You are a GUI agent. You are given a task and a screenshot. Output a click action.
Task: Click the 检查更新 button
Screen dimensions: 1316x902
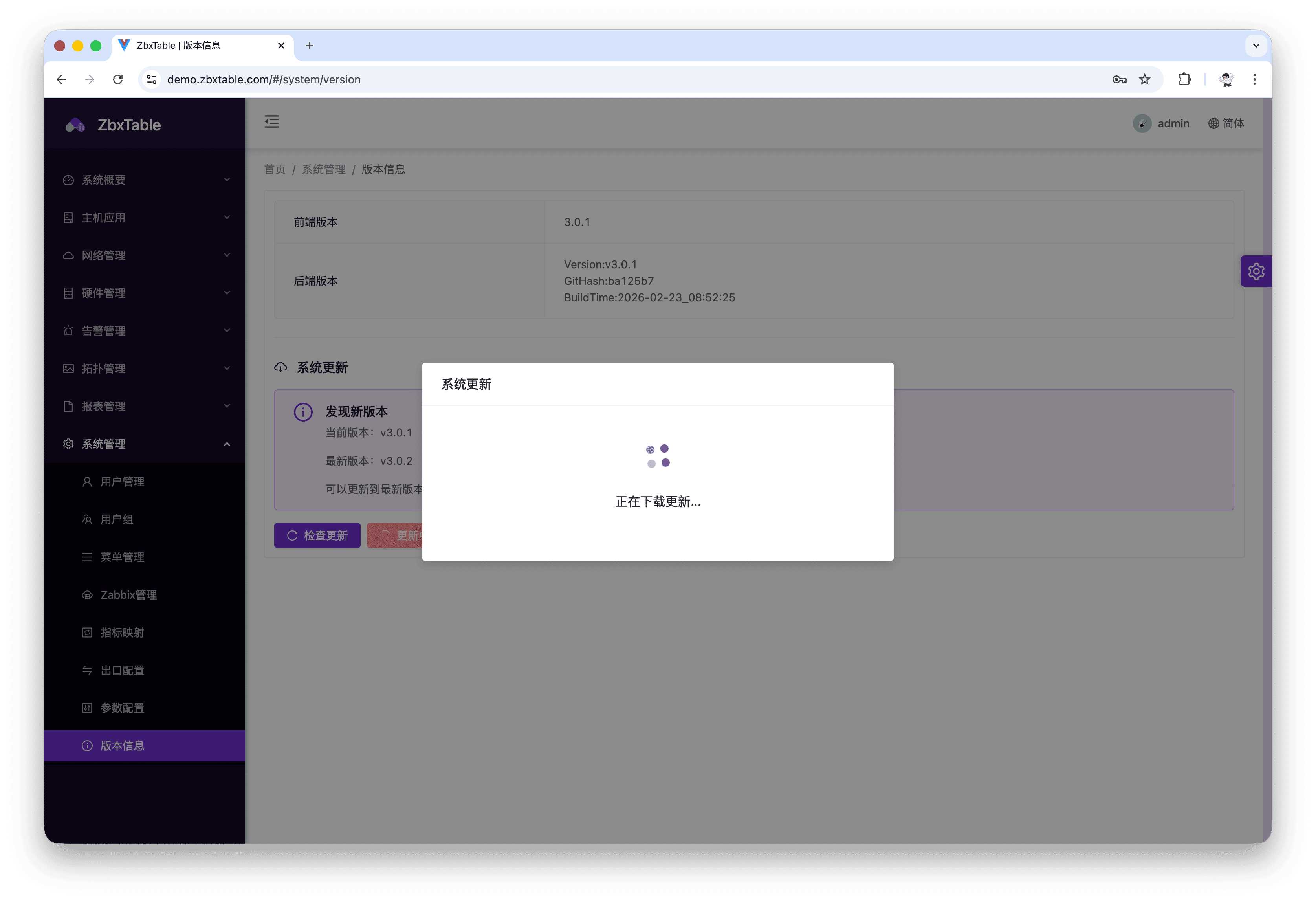point(317,535)
